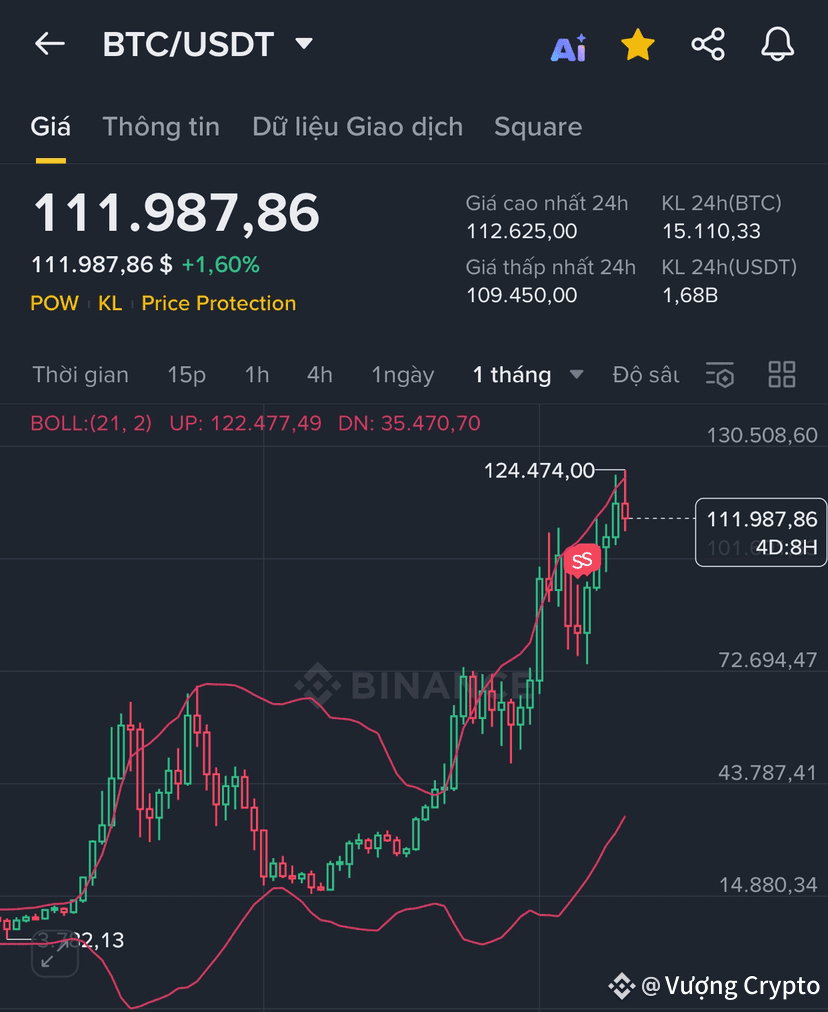Select the 15p timeframe
828x1012 pixels.
187,375
